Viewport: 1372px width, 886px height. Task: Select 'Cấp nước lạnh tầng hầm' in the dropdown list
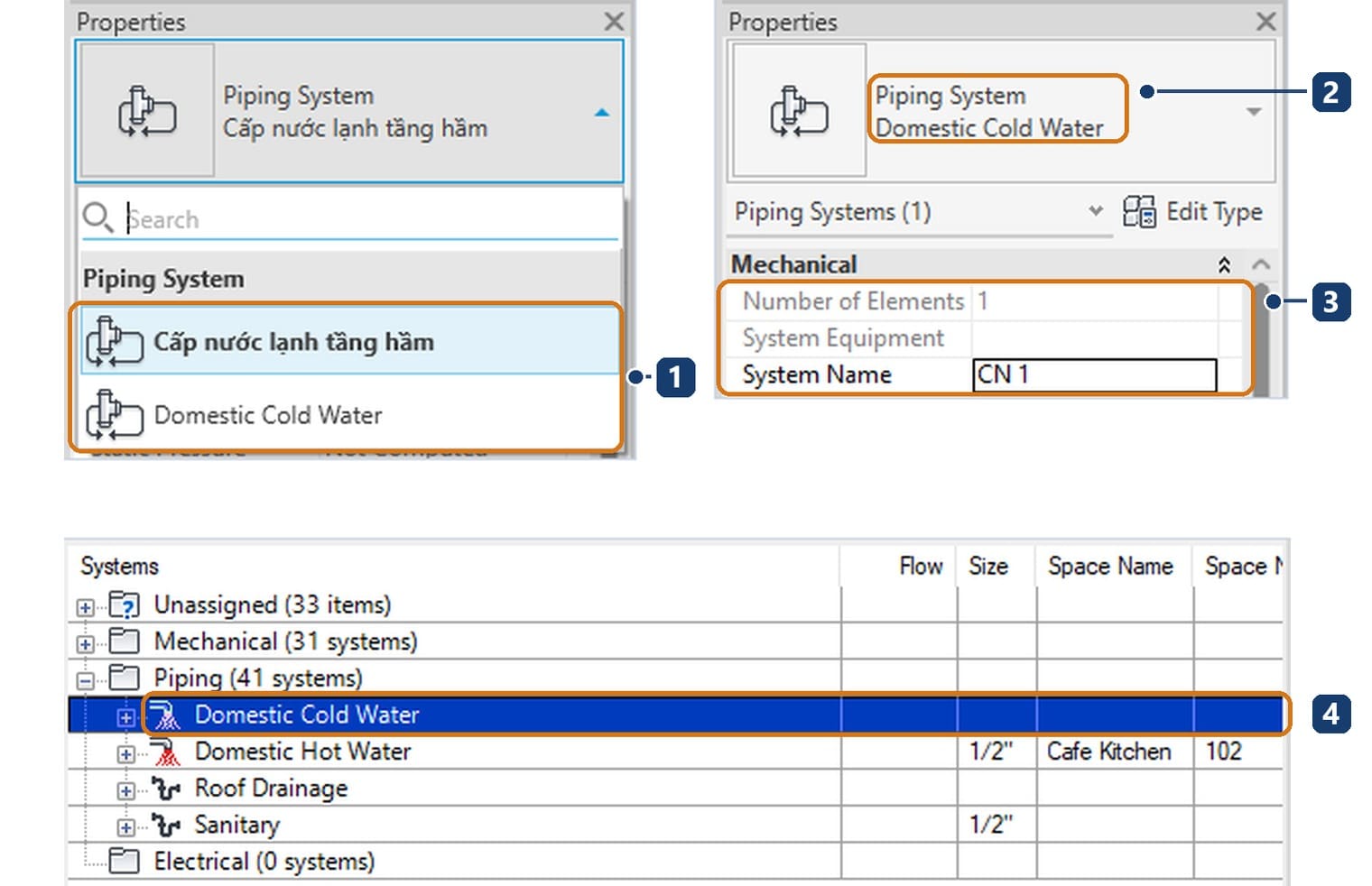(349, 341)
